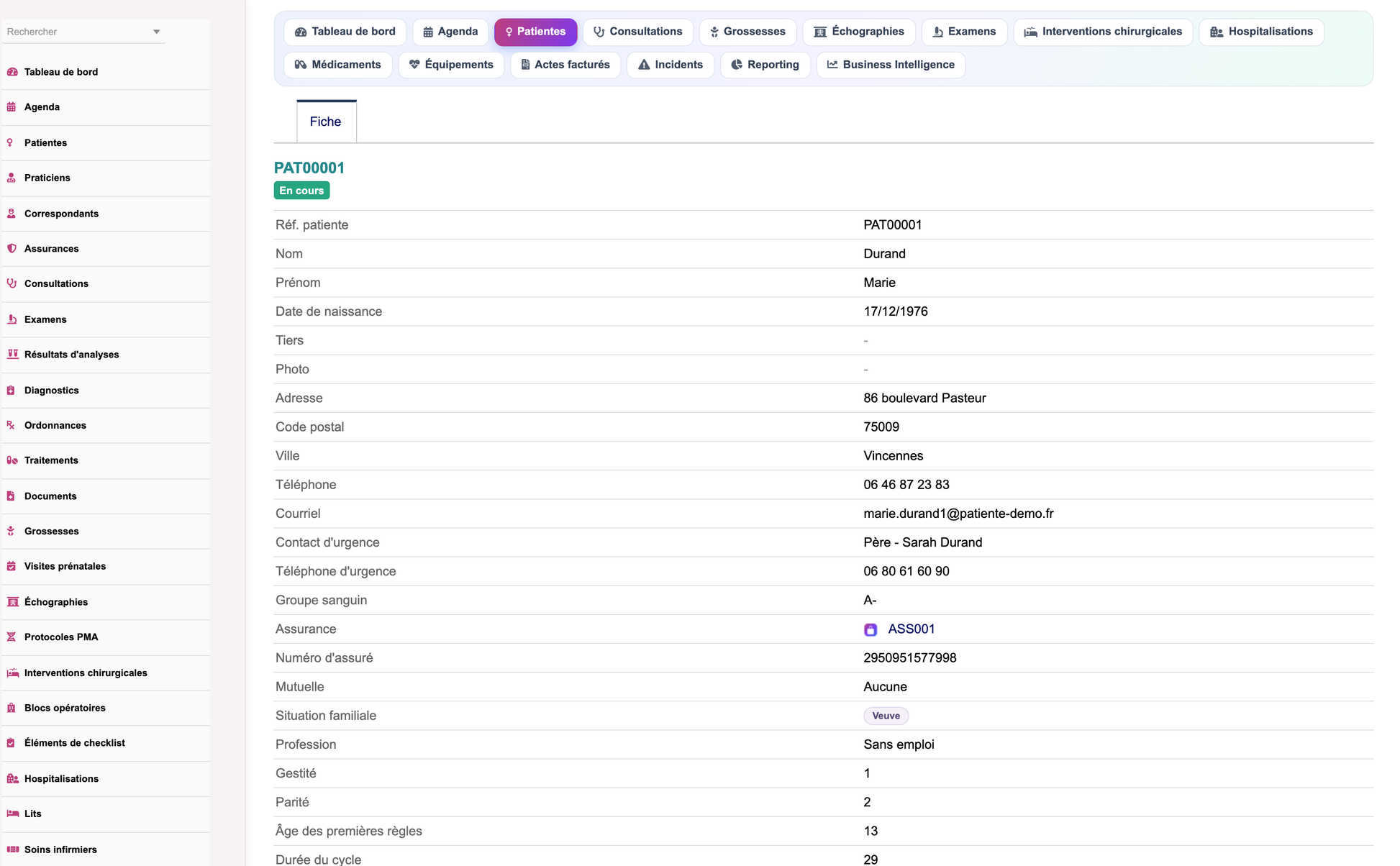Viewport: 1400px width, 866px height.
Task: Click the Ordonnances prescription icon in sidebar
Action: pyautogui.click(x=12, y=425)
